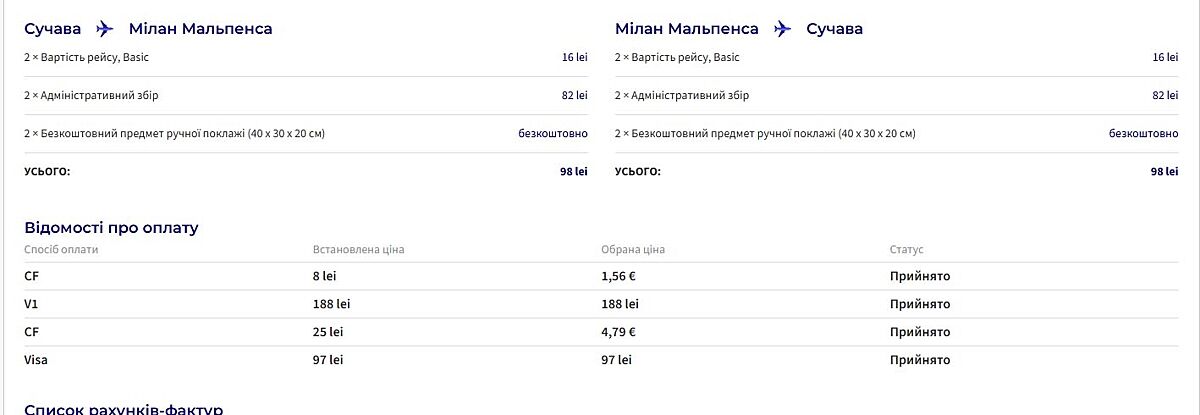This screenshot has height=415, width=1200.
Task: Click the outbound flight's 82 lei administrative fee
Action: pos(575,96)
